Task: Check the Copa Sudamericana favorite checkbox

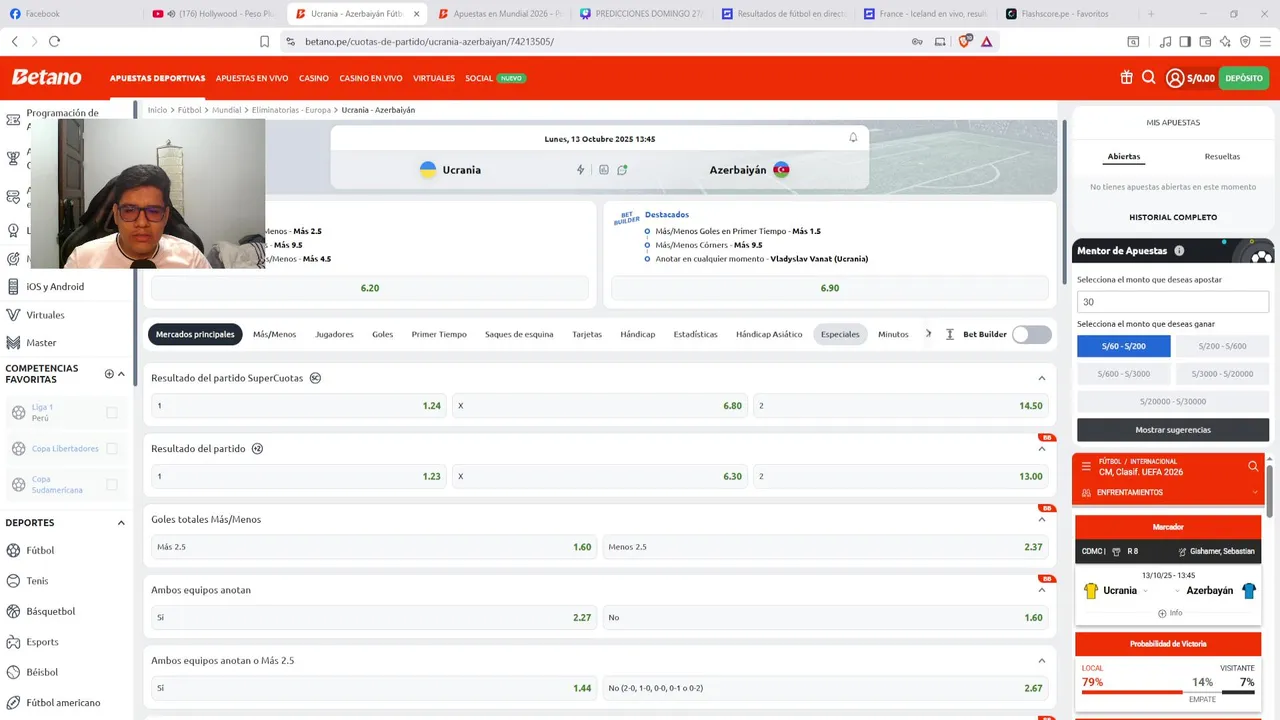Action: tap(112, 485)
